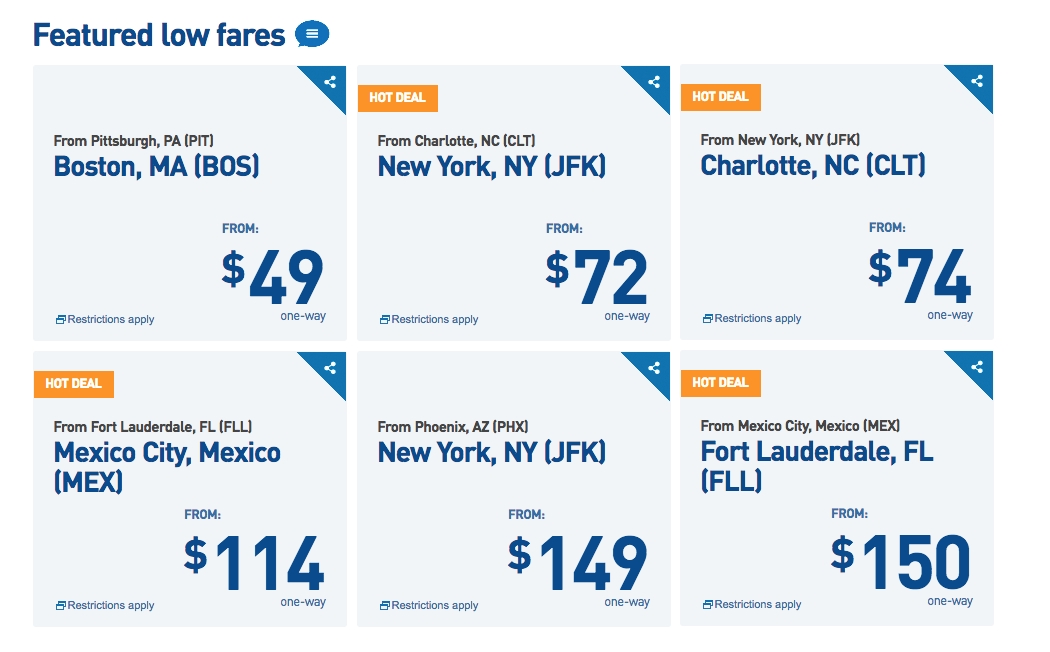
Task: Share the New York to Charlotte fare
Action: (x=977, y=81)
